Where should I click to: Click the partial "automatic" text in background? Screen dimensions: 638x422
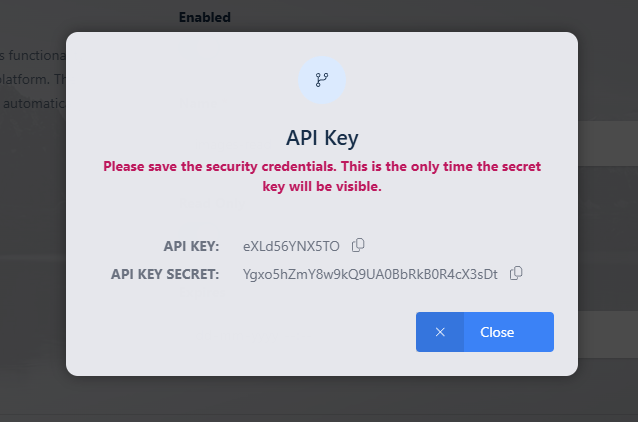34,103
